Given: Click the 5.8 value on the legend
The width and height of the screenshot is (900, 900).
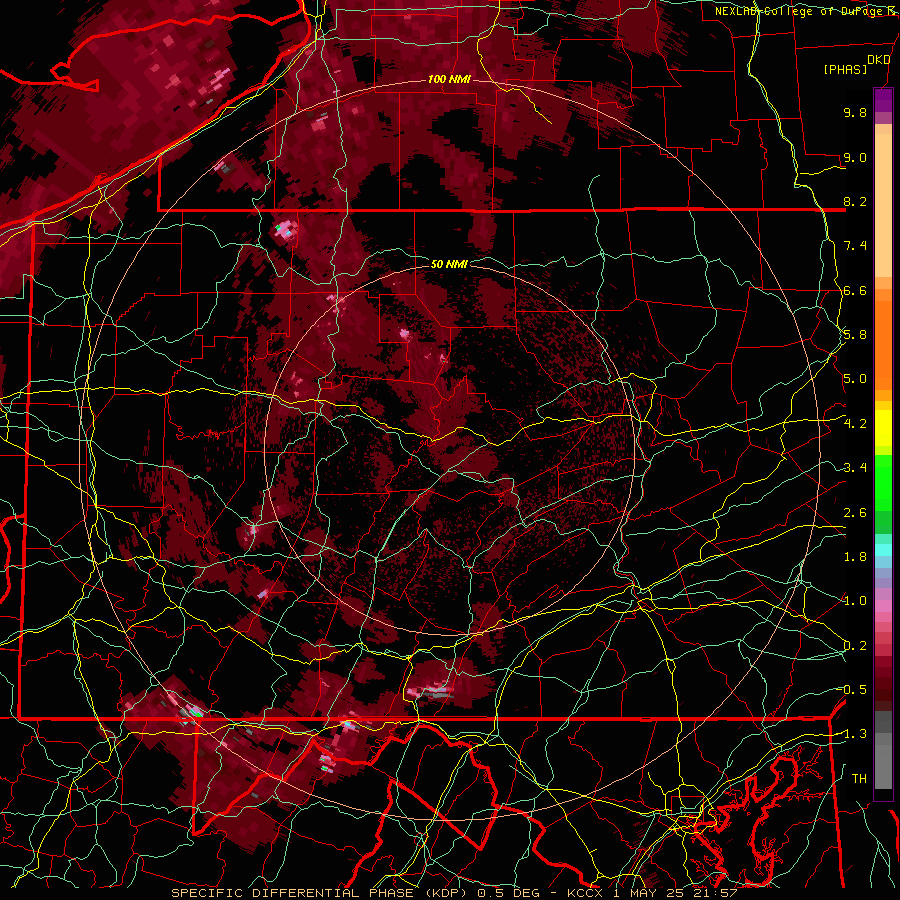Looking at the screenshot, I should tap(855, 335).
